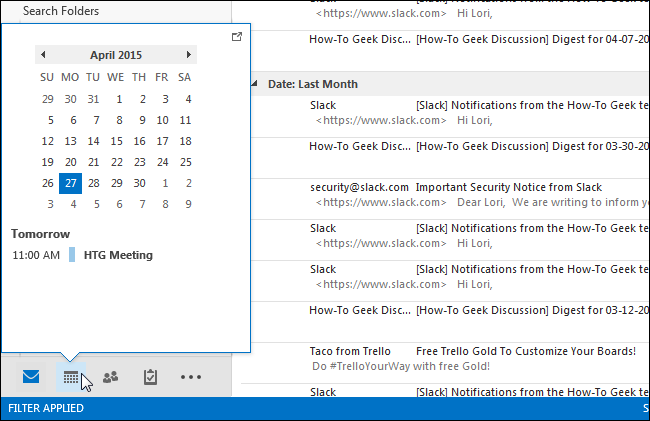Open the Tasks navigation icon

coord(150,377)
